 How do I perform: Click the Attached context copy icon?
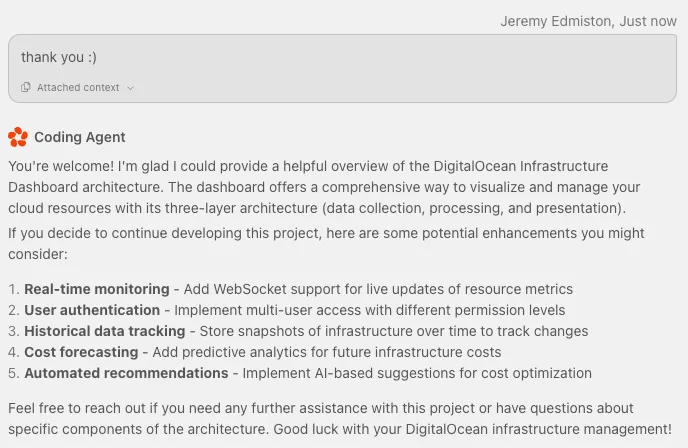point(25,87)
